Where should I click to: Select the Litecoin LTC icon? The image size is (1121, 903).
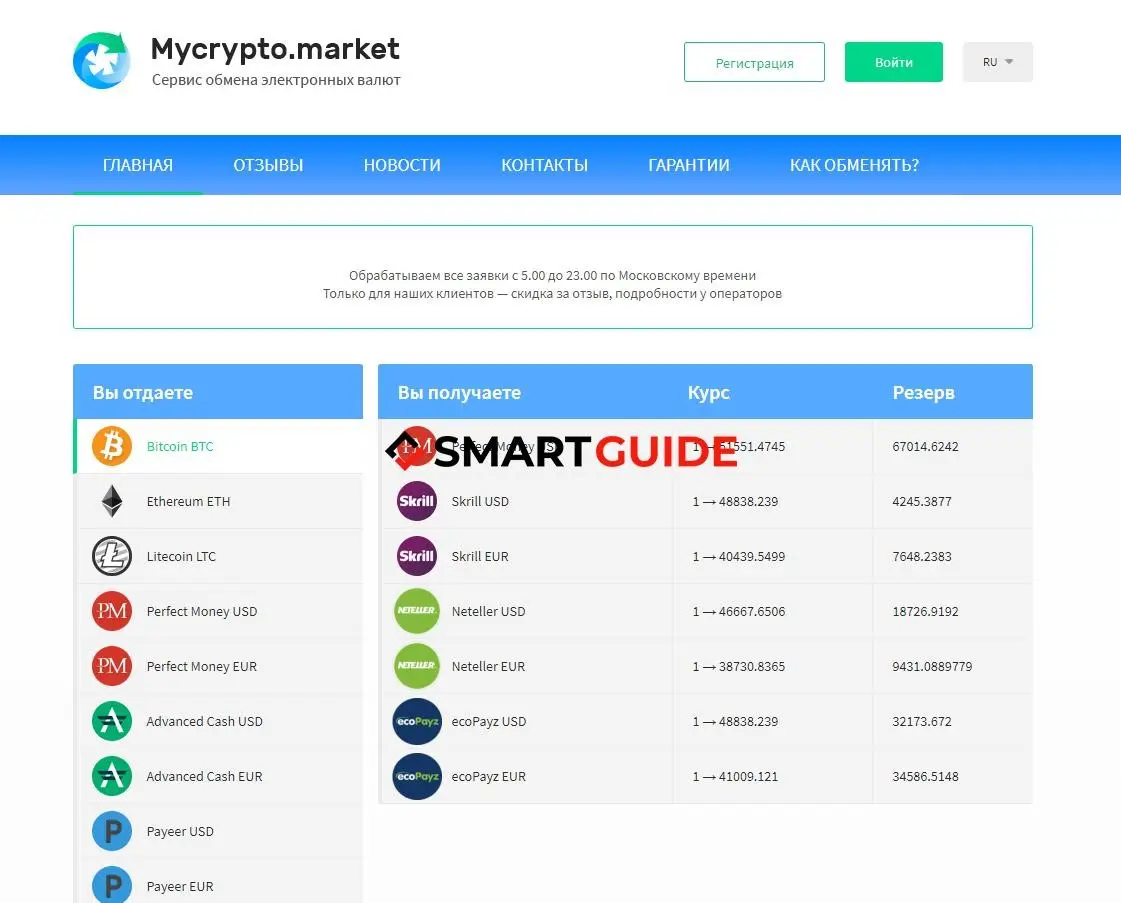coord(111,556)
